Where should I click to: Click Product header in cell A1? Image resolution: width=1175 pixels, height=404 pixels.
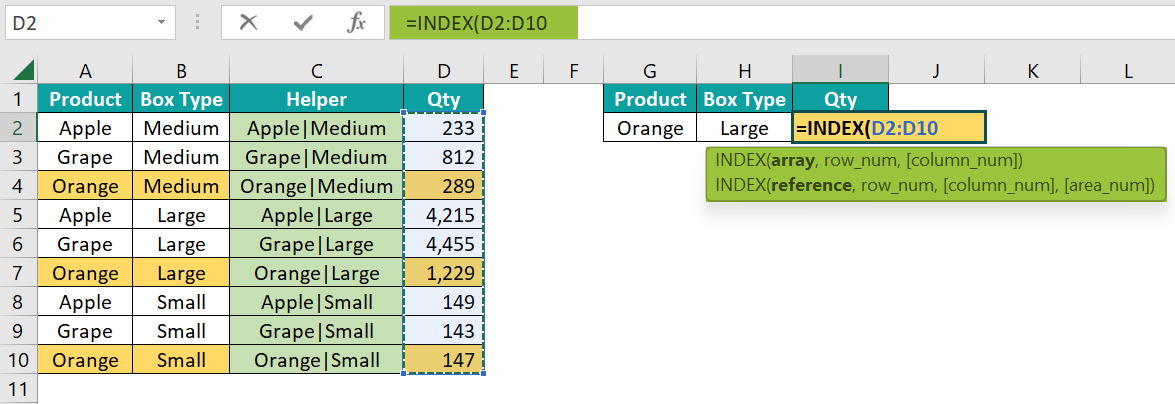(85, 98)
